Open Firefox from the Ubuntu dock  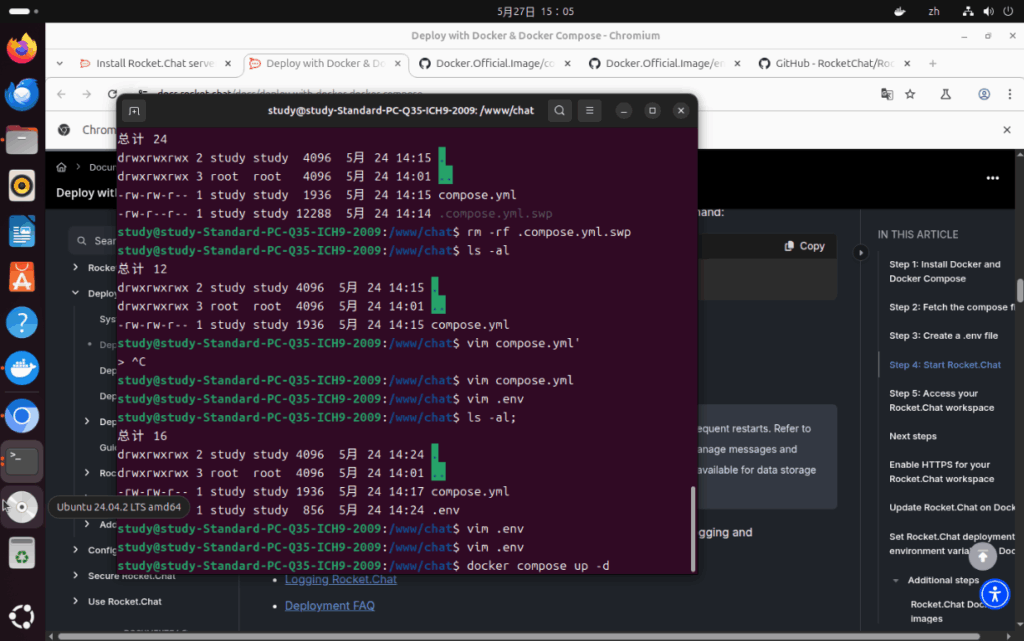tap(22, 48)
